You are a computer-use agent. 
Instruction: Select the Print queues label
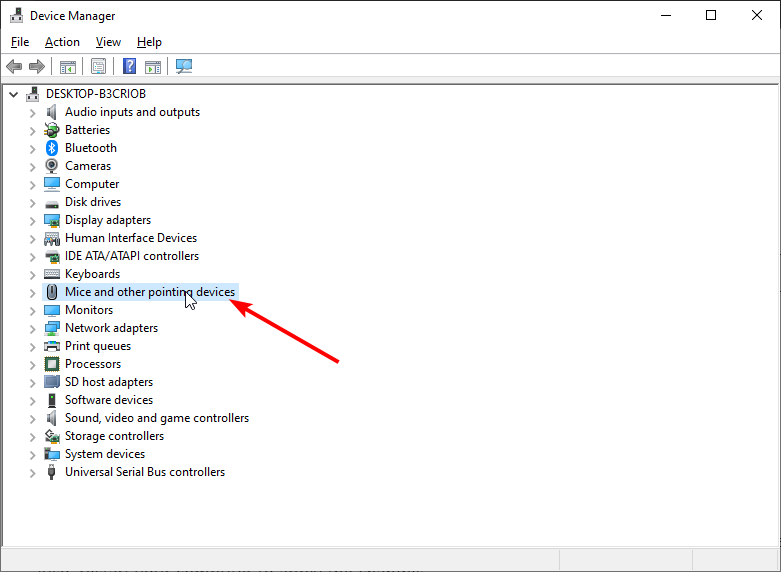pyautogui.click(x=98, y=346)
